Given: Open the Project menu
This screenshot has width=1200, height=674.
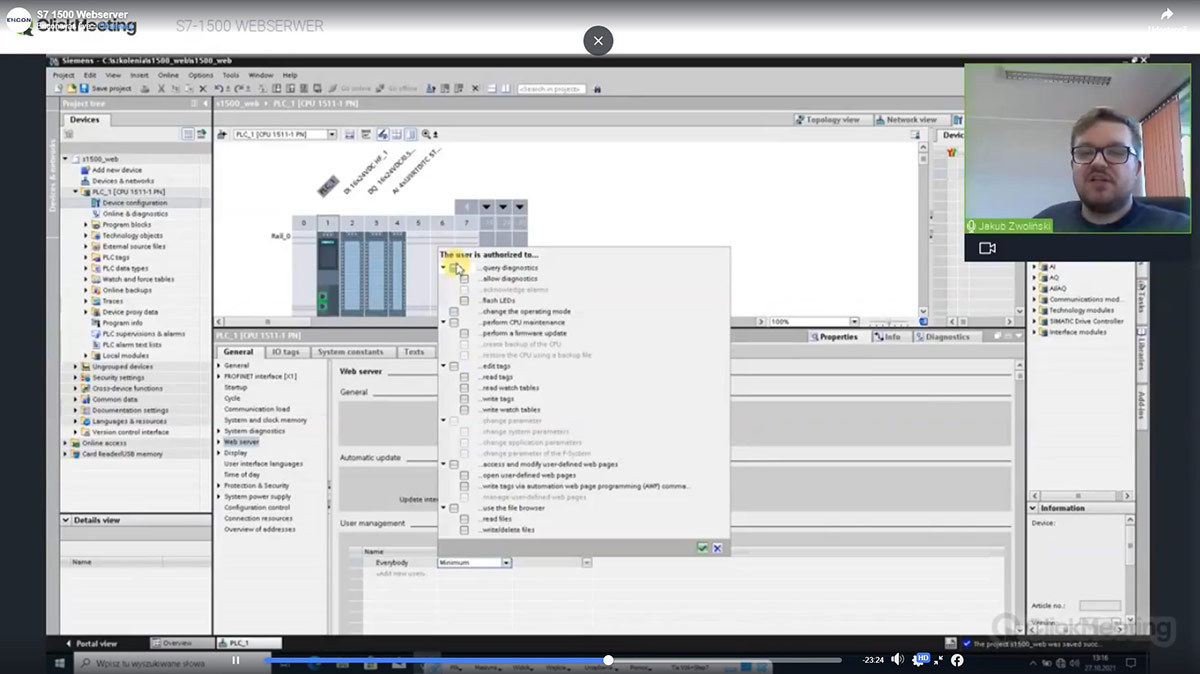Looking at the screenshot, I should 63,75.
